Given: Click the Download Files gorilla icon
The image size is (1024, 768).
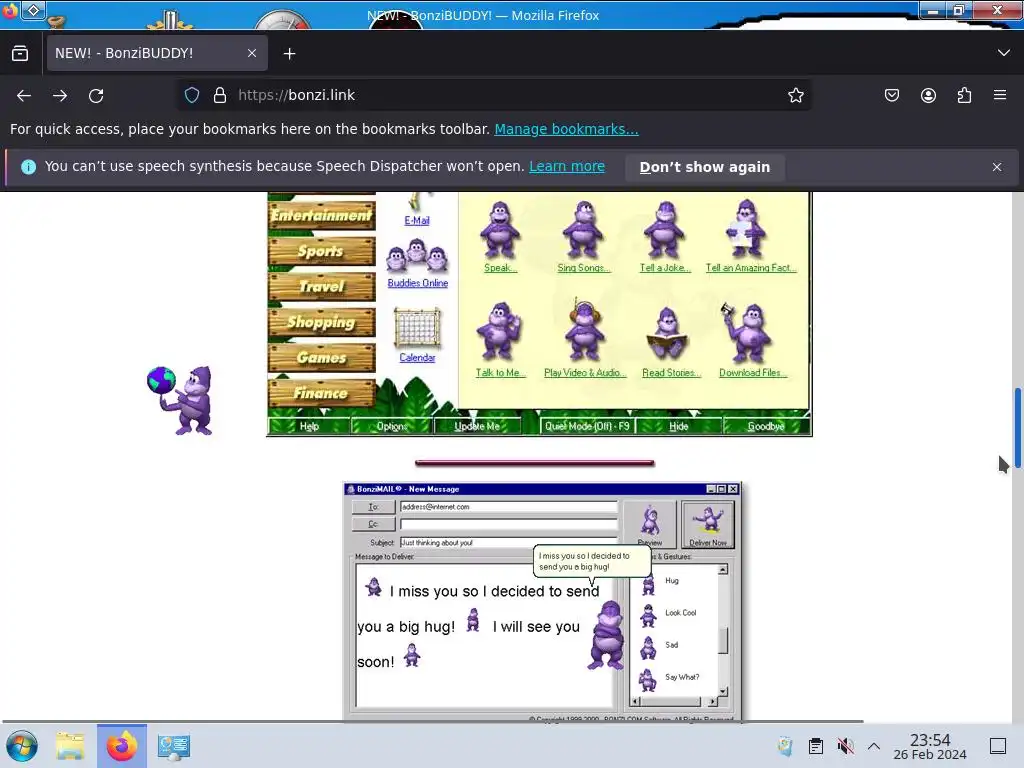Looking at the screenshot, I should point(748,333).
